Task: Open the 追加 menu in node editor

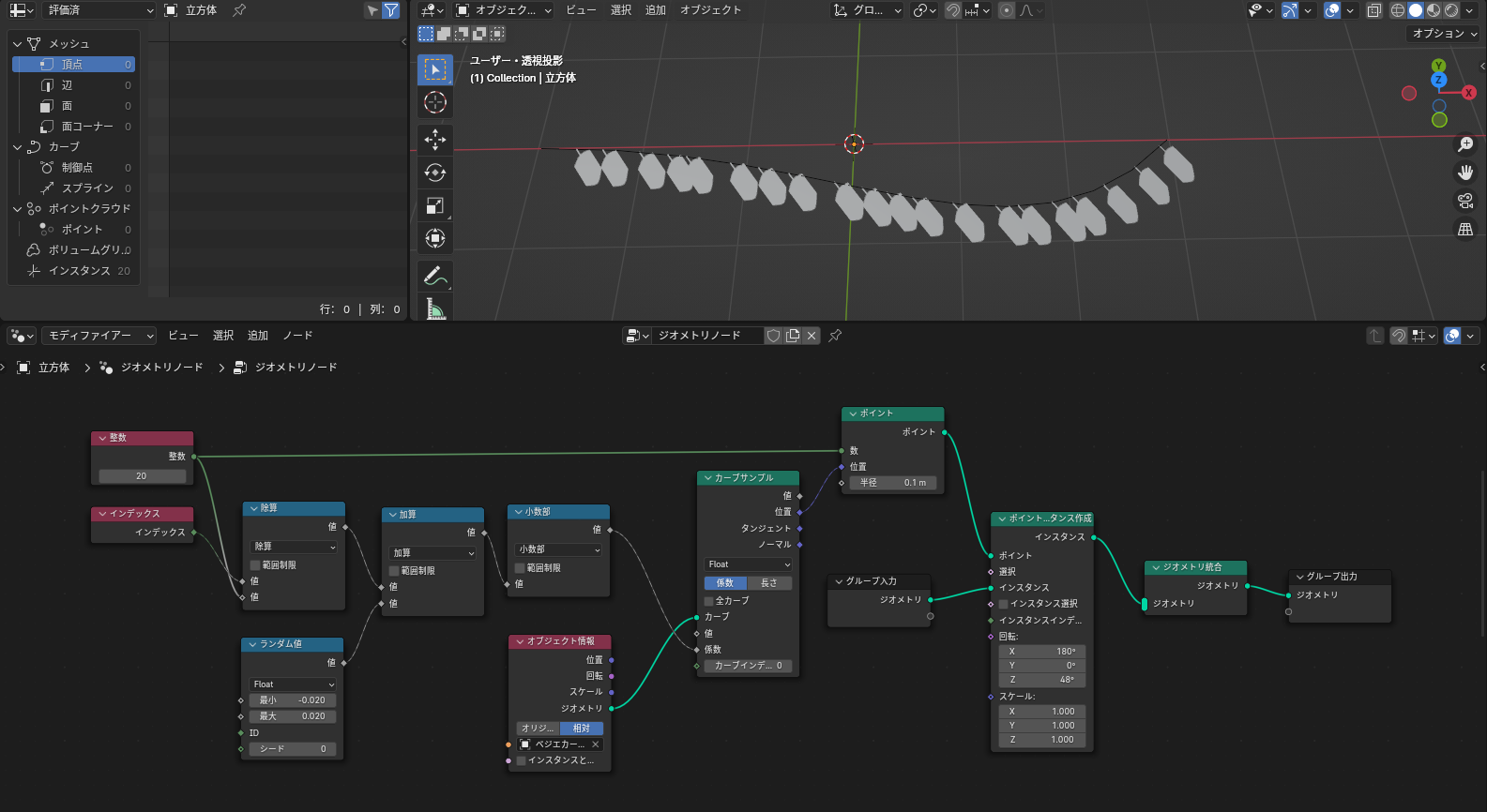Action: (258, 336)
